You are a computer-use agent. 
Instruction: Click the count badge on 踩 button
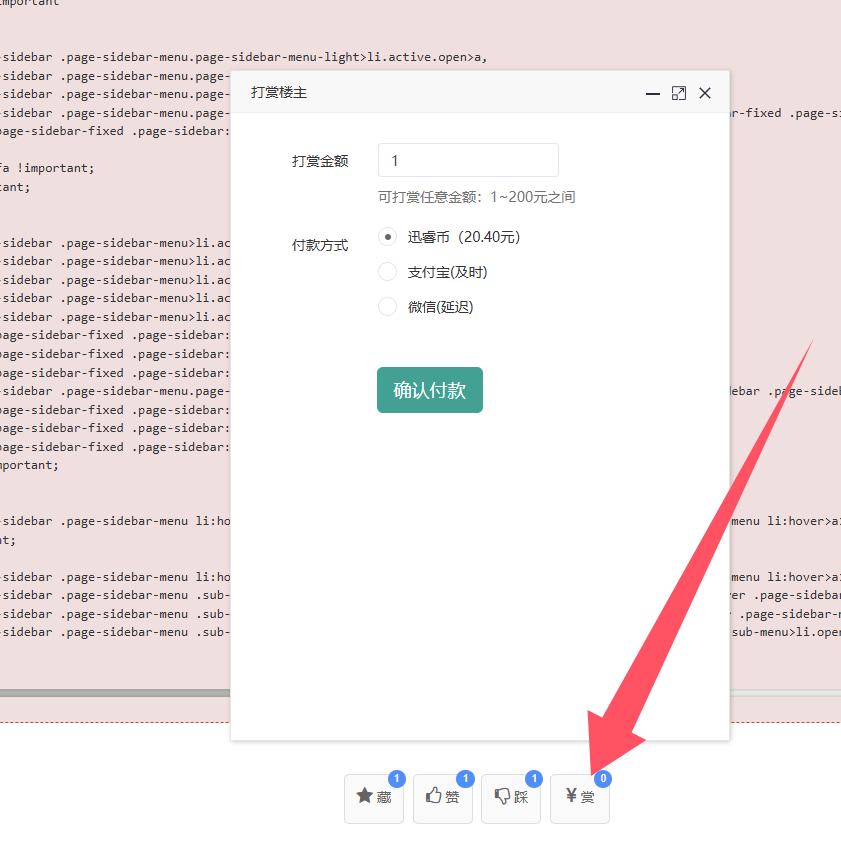[x=534, y=779]
